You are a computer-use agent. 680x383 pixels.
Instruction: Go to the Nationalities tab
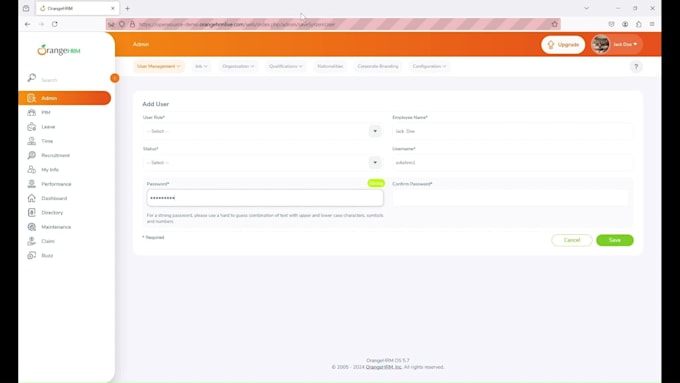330,66
